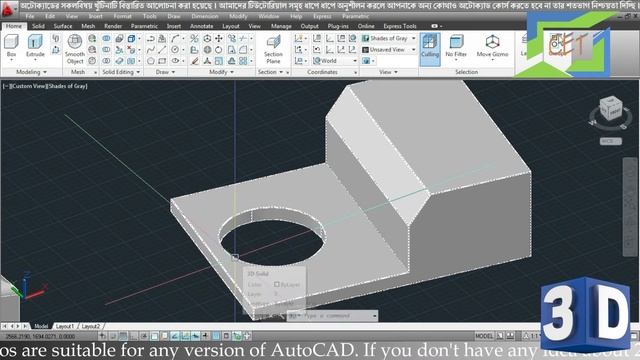Open the Unsaved View dropdown
This screenshot has width=640, height=360.
(389, 50)
